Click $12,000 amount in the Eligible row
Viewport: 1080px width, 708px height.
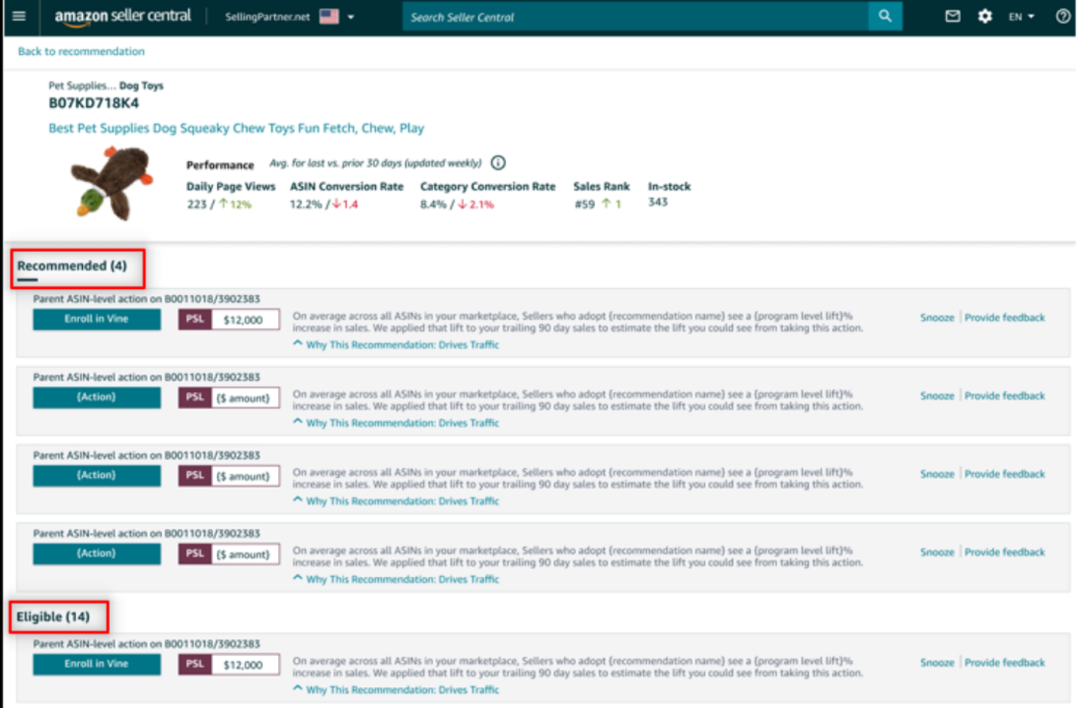click(x=245, y=665)
